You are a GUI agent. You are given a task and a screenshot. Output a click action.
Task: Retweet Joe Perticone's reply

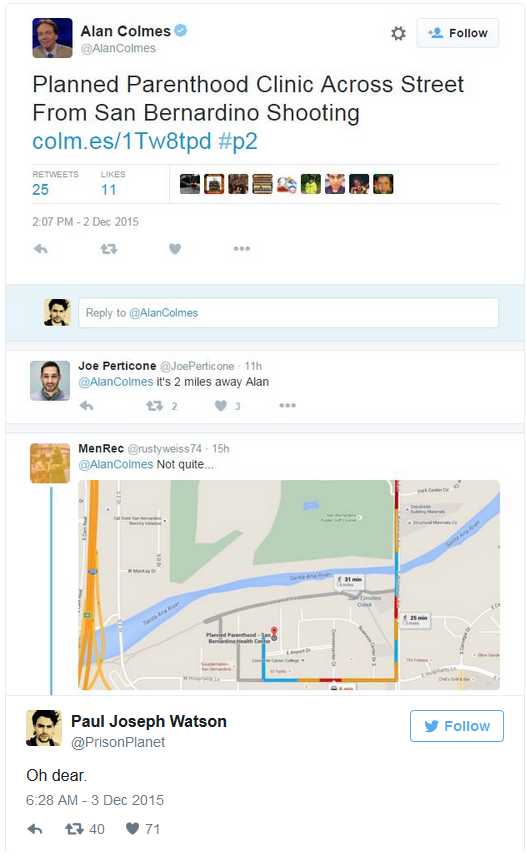pyautogui.click(x=154, y=406)
